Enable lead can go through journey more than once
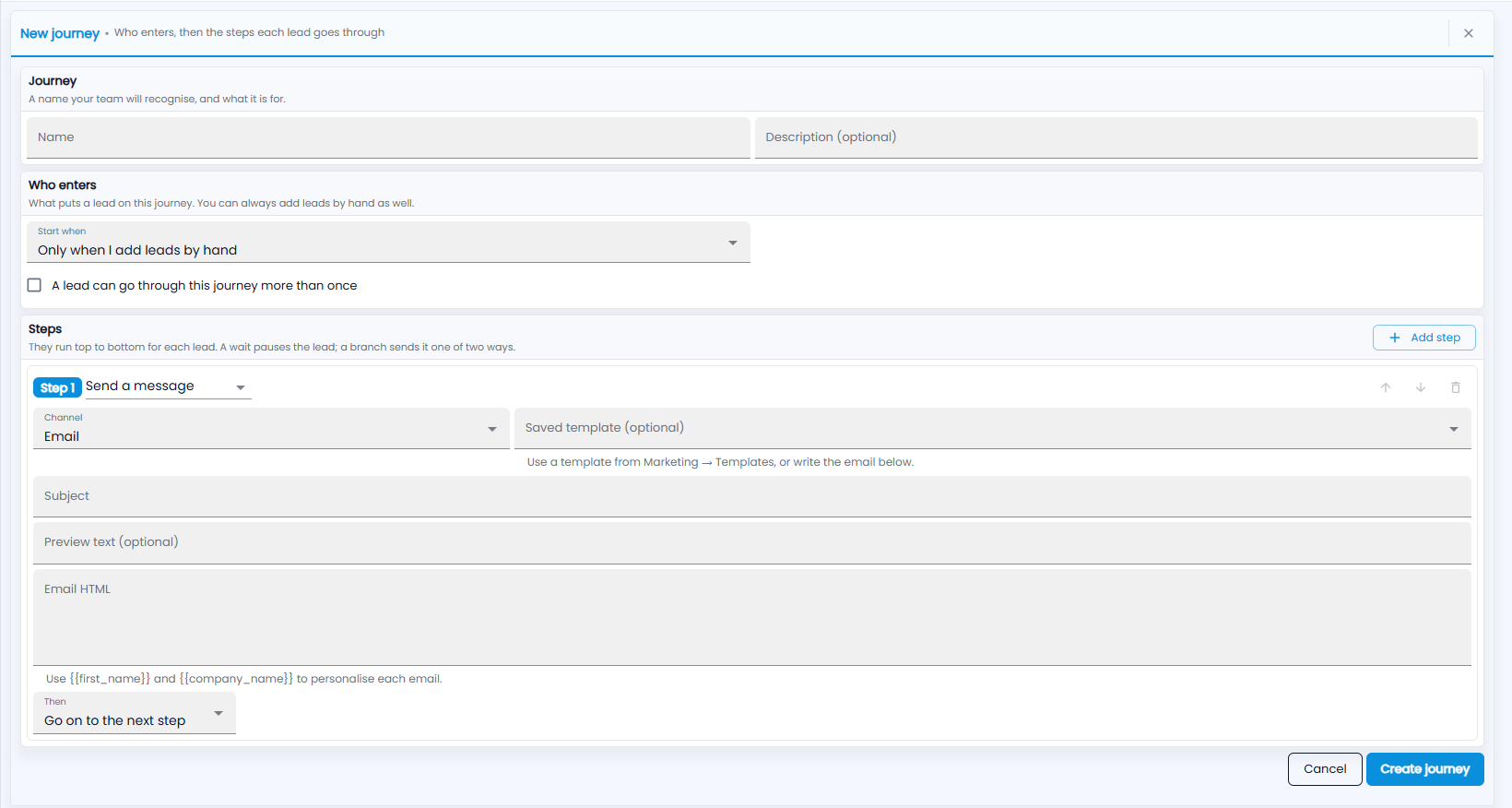The width and height of the screenshot is (1512, 808). 34,285
